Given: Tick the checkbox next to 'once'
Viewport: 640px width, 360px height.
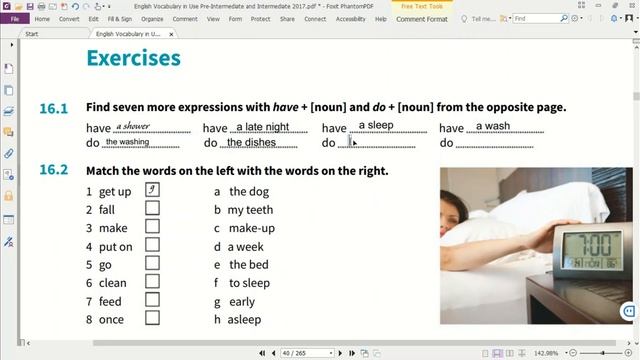Looking at the screenshot, I should (152, 318).
